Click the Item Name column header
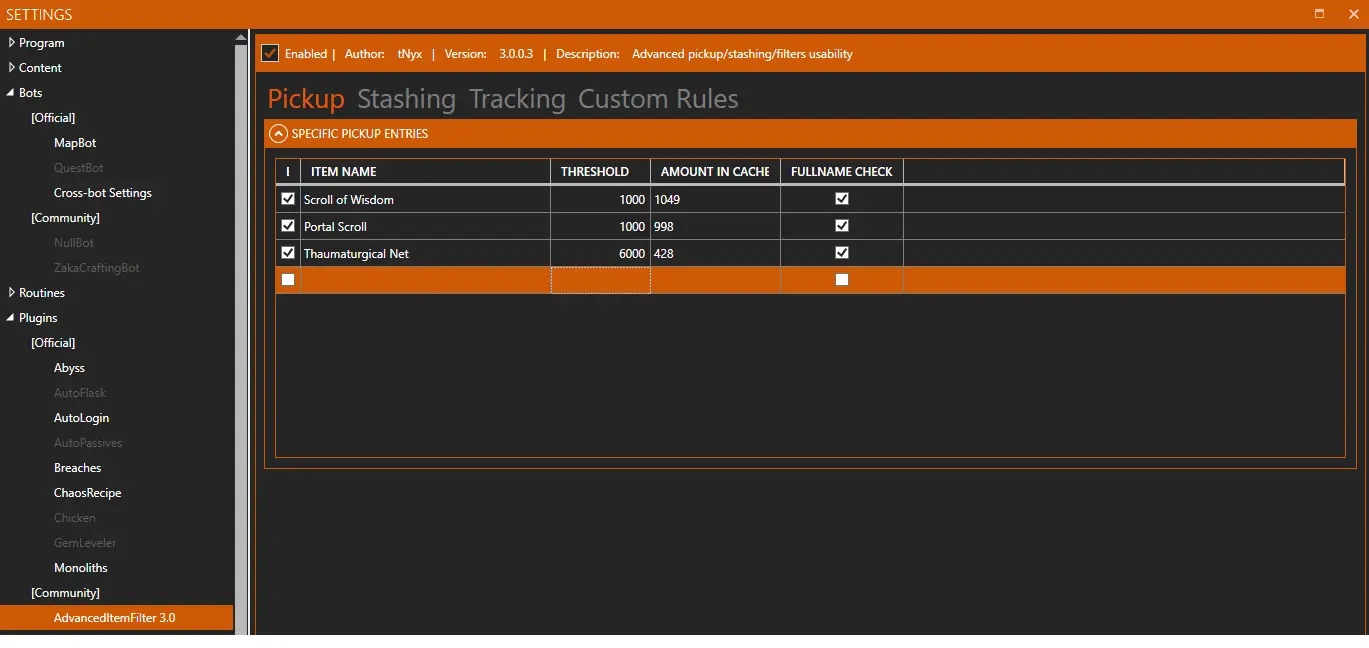This screenshot has width=1369, height=648. point(344,172)
